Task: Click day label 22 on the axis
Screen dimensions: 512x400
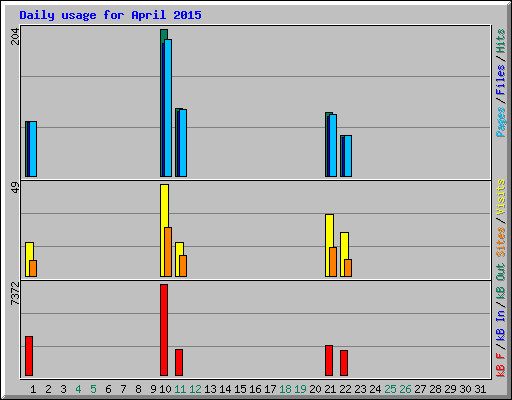Action: (345, 389)
